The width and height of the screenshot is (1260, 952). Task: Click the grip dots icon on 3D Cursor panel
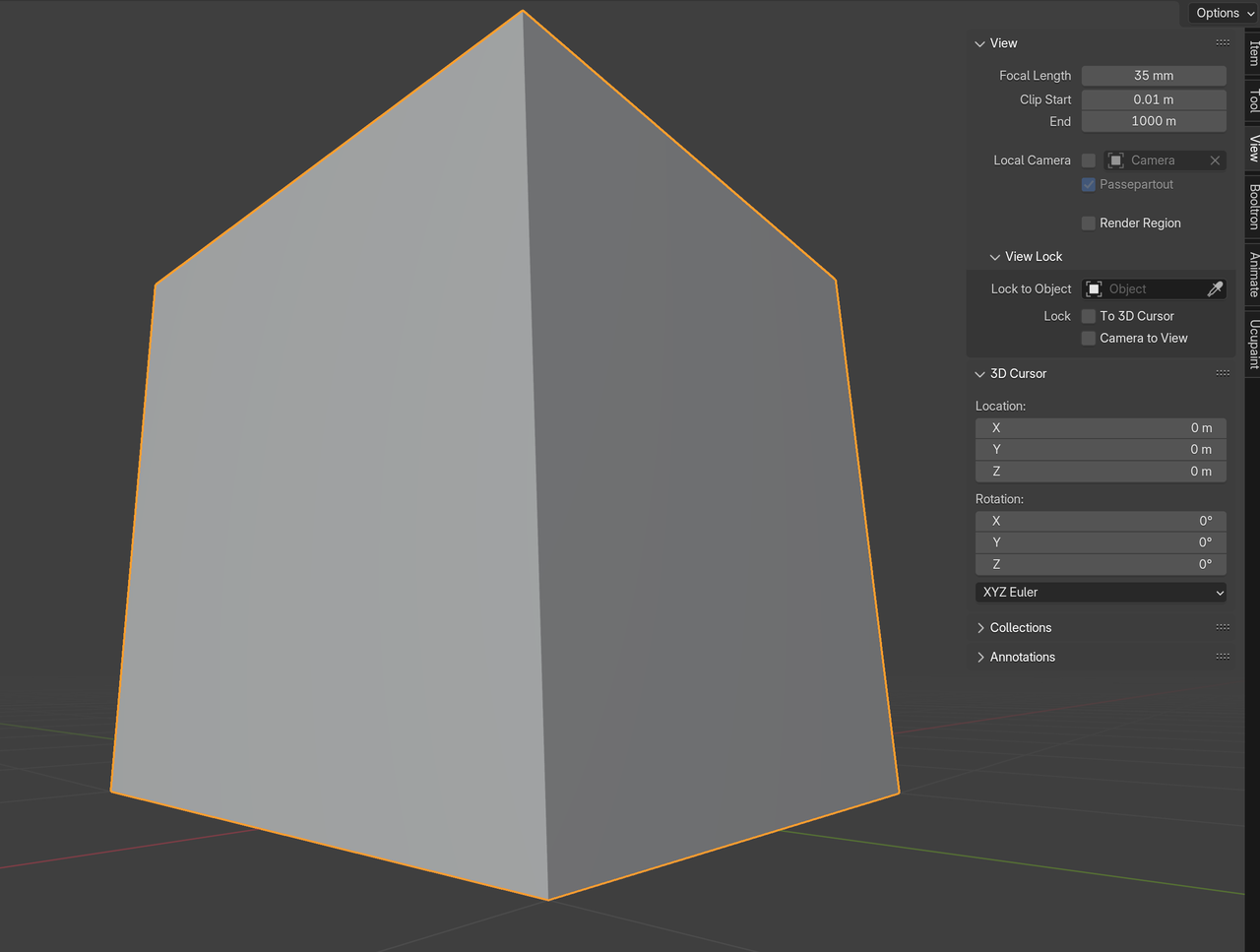(1223, 372)
